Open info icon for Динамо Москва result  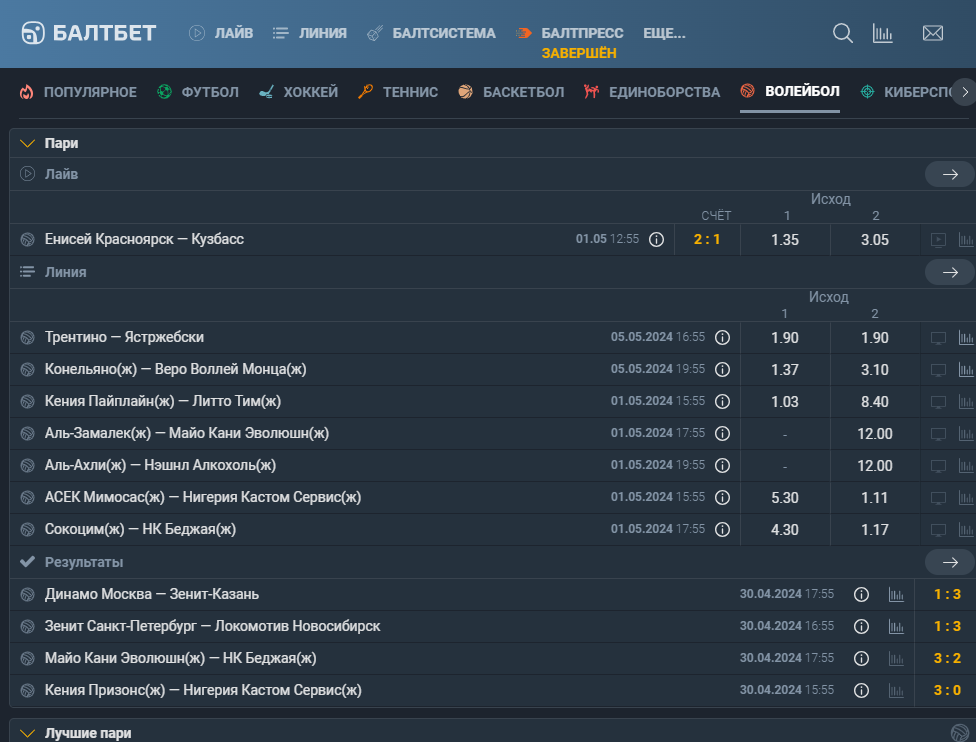(x=861, y=594)
